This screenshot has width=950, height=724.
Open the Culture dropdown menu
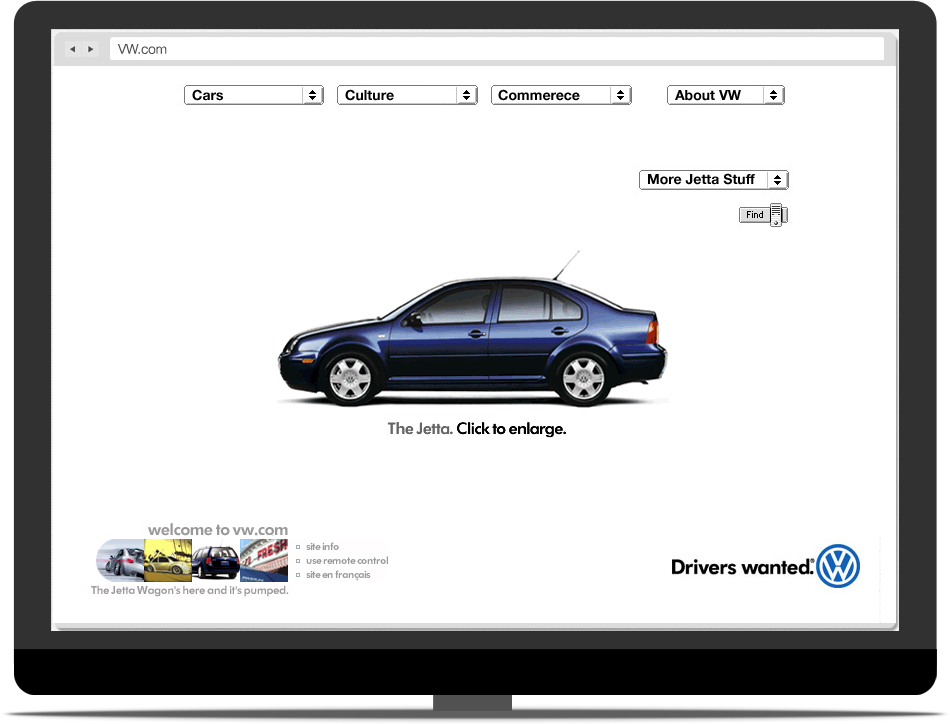pos(407,95)
